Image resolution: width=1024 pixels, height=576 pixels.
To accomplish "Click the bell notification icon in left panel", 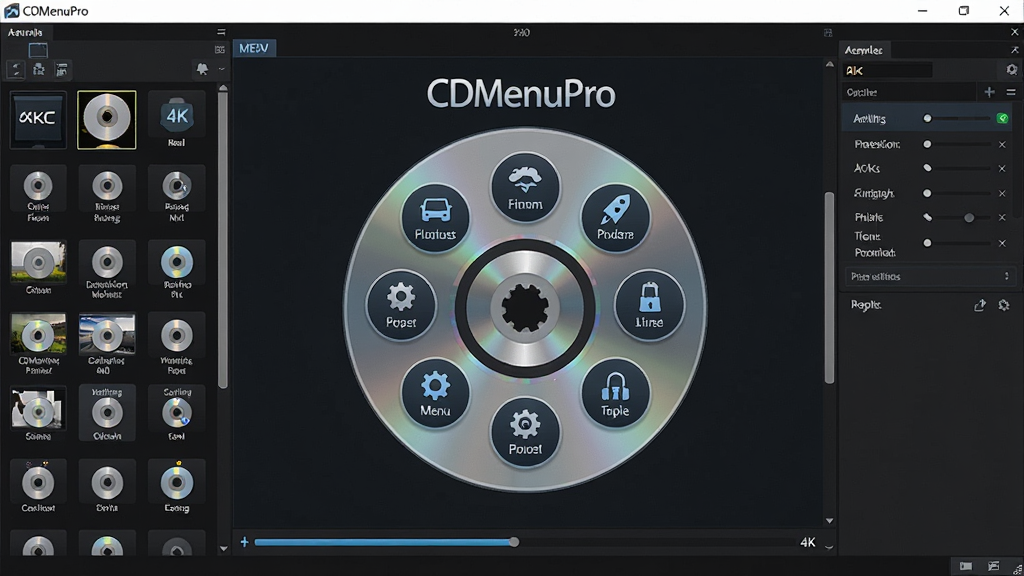I will [202, 69].
